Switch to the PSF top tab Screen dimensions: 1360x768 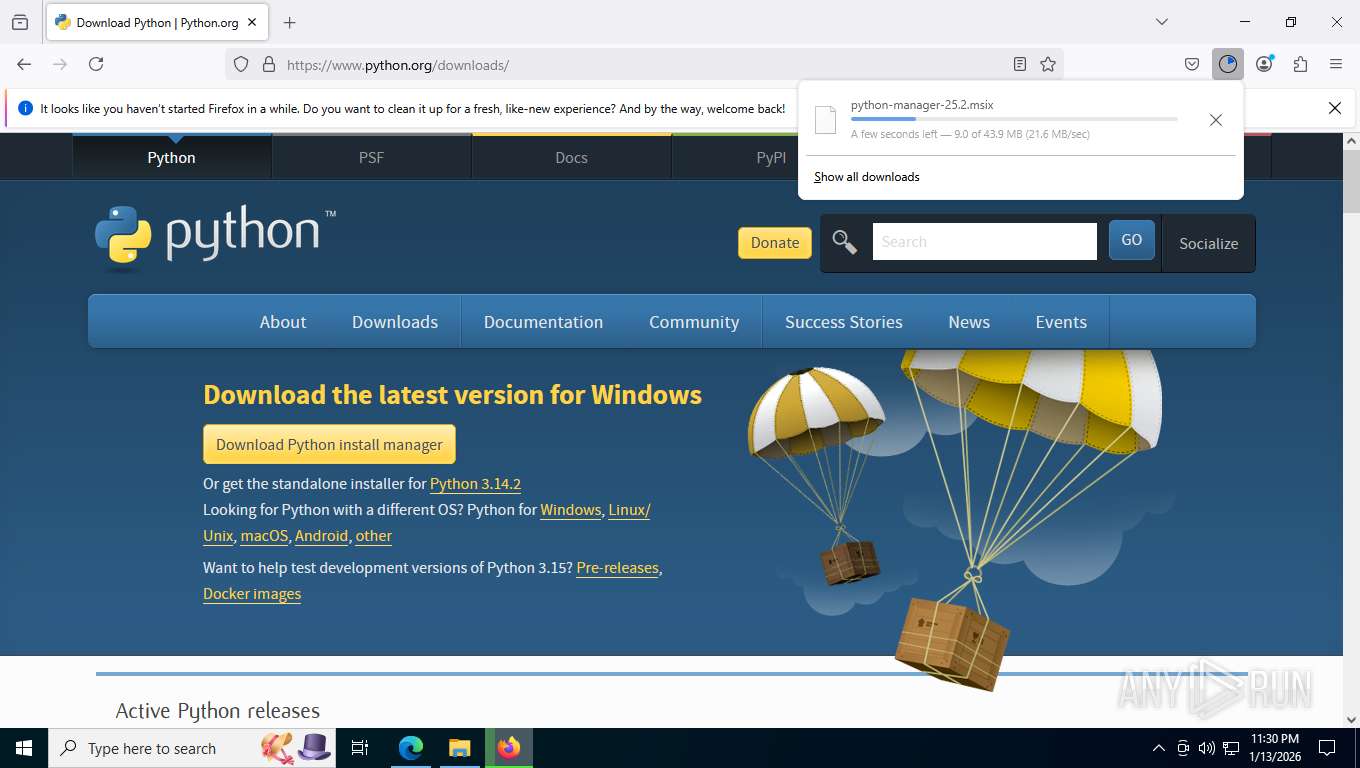371,157
